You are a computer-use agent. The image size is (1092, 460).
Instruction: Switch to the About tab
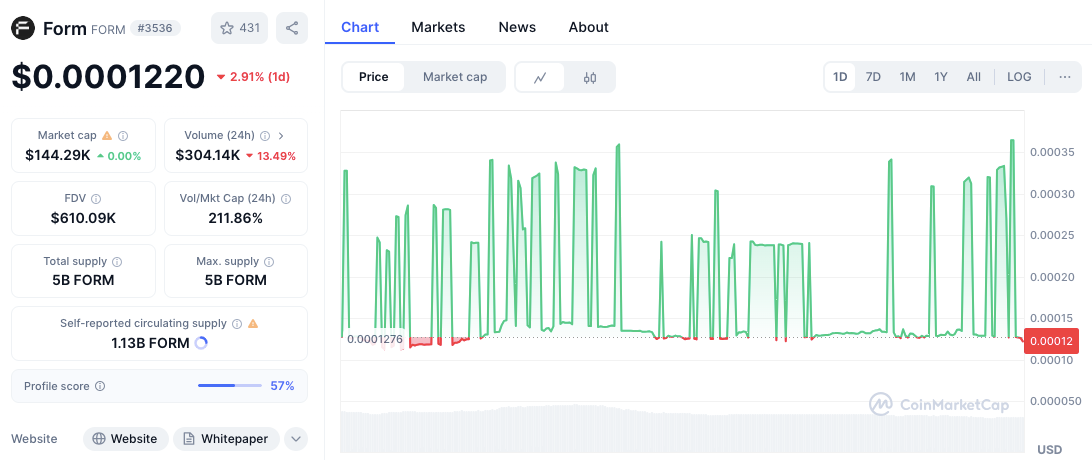pyautogui.click(x=588, y=27)
